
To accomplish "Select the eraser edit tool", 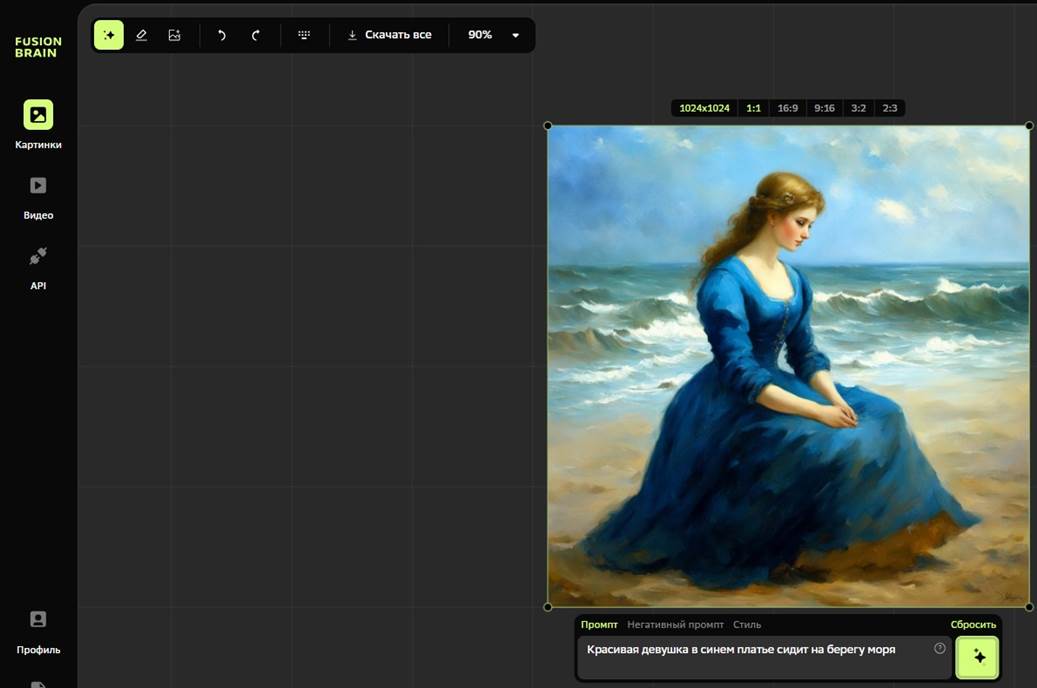I will tap(141, 35).
